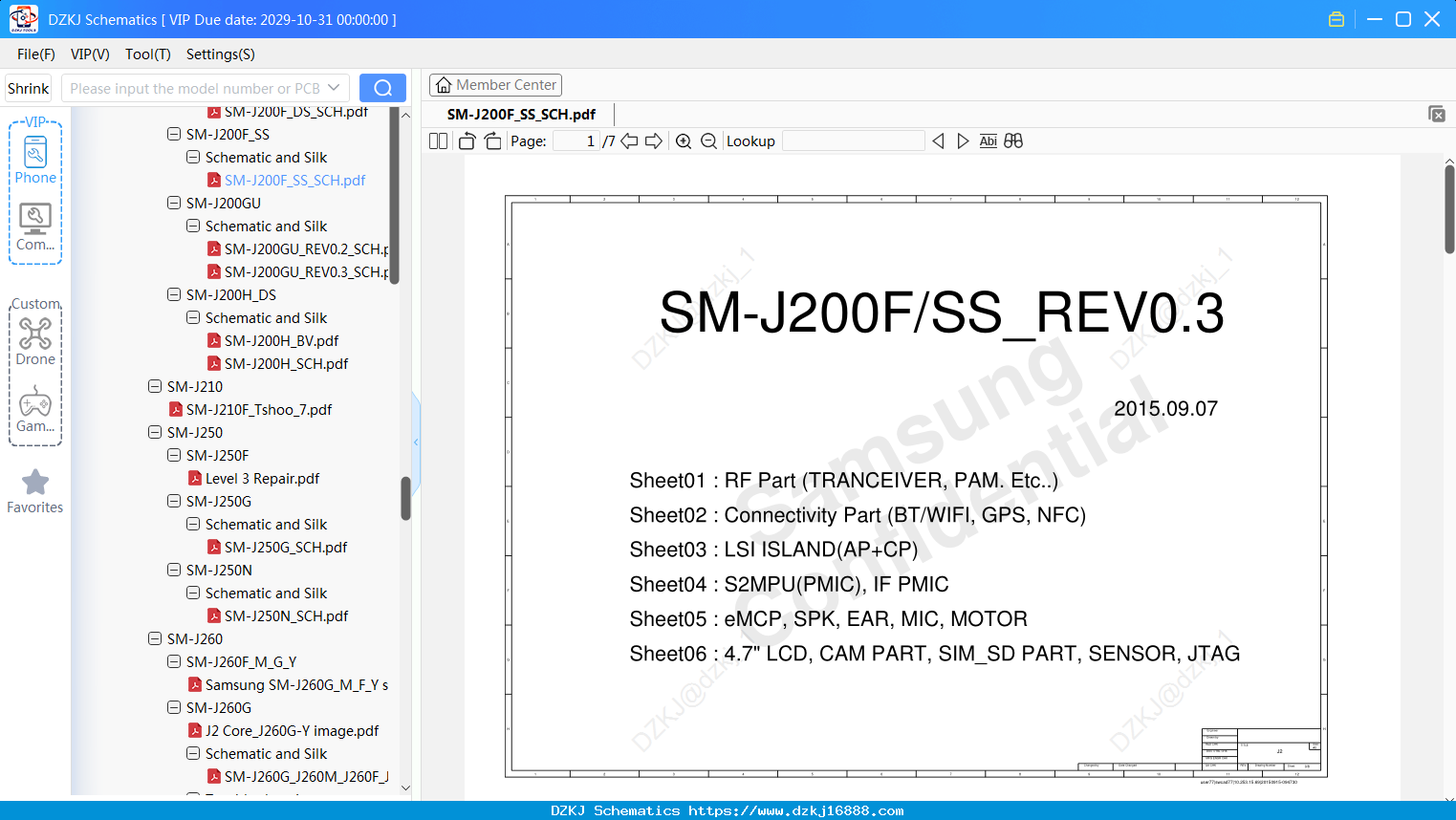Click the DZKJ app logo

(x=23, y=19)
